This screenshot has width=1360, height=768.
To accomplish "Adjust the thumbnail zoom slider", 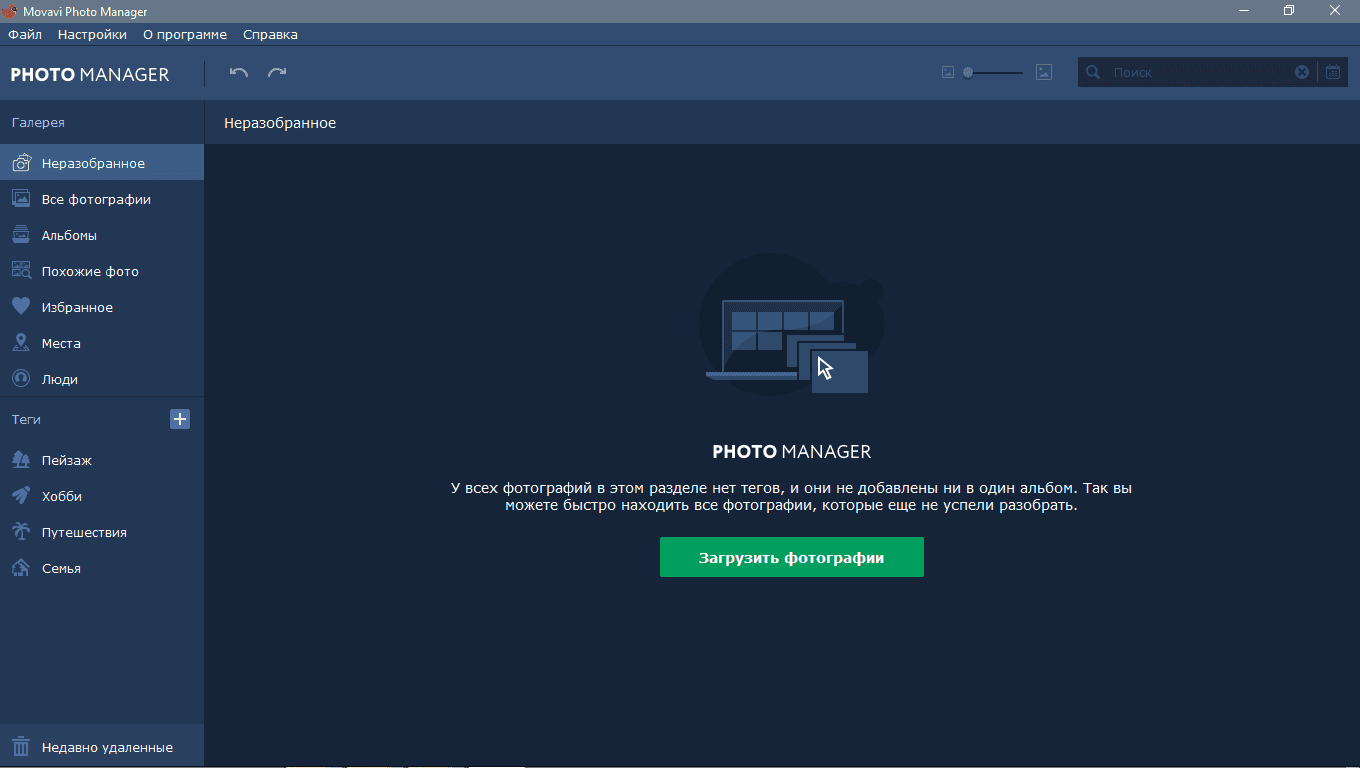I will [x=993, y=72].
